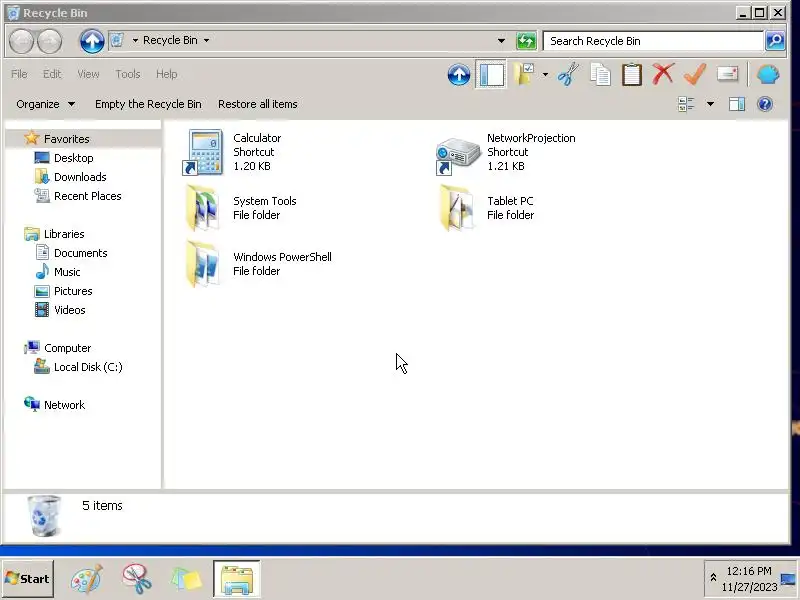
Task: Click the email envelope toolbar icon
Action: tap(727, 74)
